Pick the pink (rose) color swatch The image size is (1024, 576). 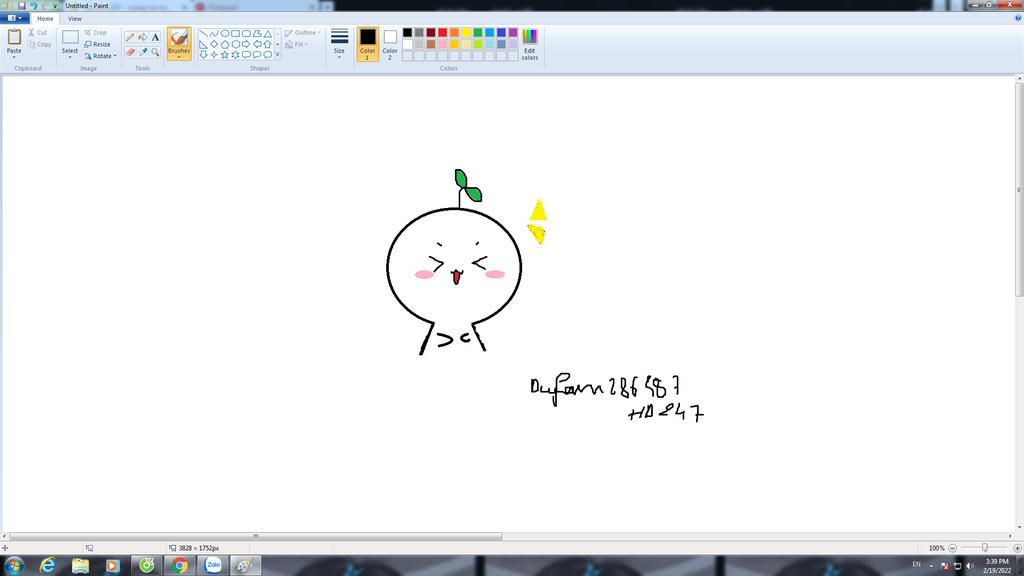(443, 44)
